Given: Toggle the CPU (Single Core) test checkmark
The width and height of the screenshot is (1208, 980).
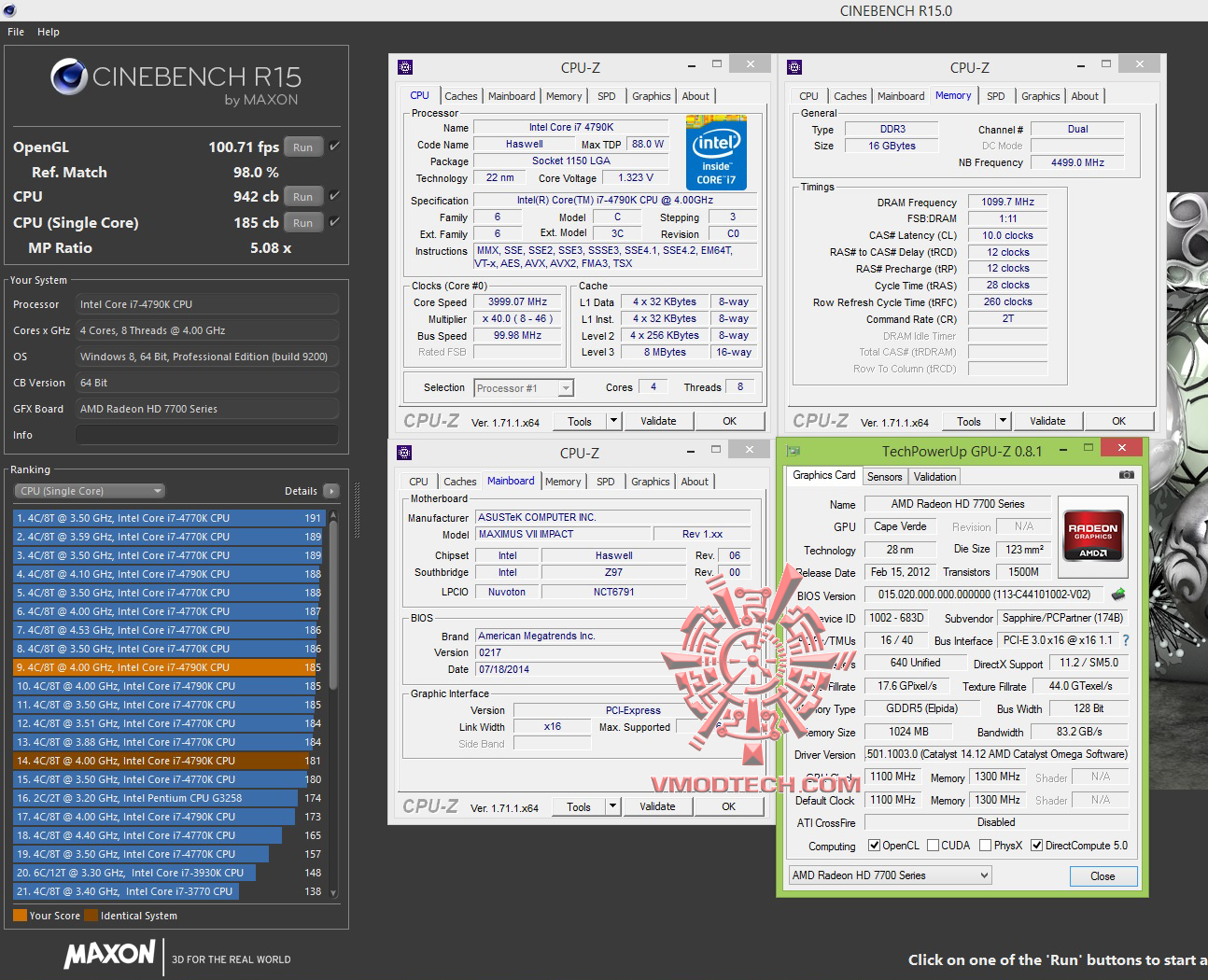Looking at the screenshot, I should (334, 222).
